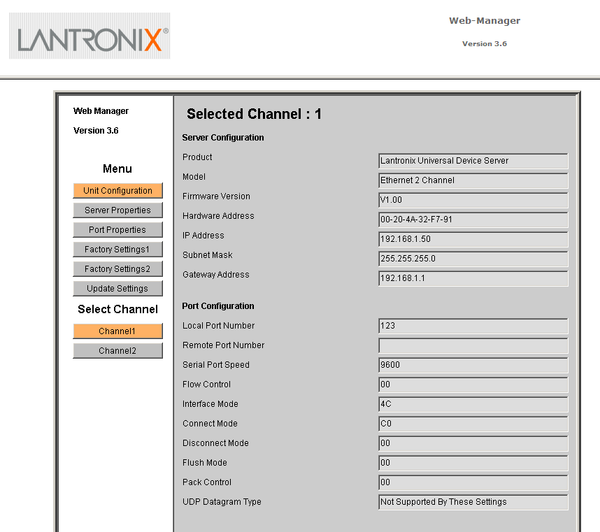600x532 pixels.
Task: Click the Flush Mode field
Action: click(473, 463)
